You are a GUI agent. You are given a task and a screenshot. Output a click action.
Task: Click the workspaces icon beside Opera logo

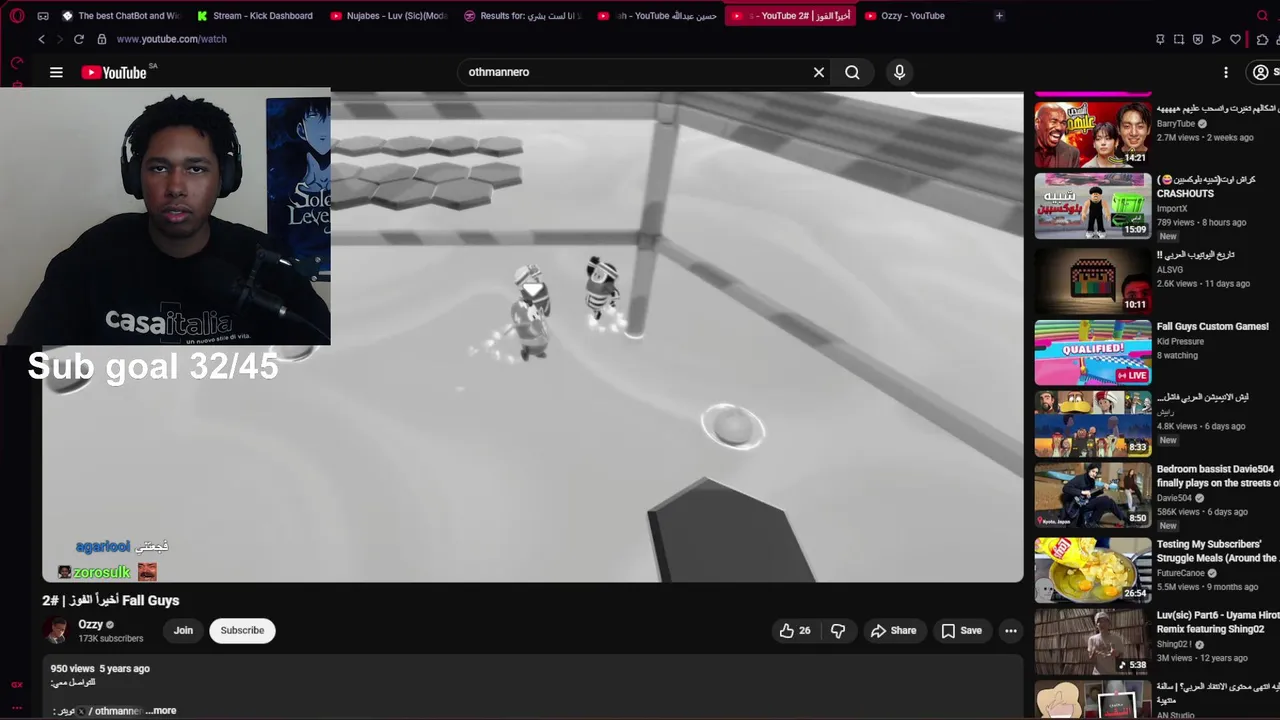pos(43,16)
